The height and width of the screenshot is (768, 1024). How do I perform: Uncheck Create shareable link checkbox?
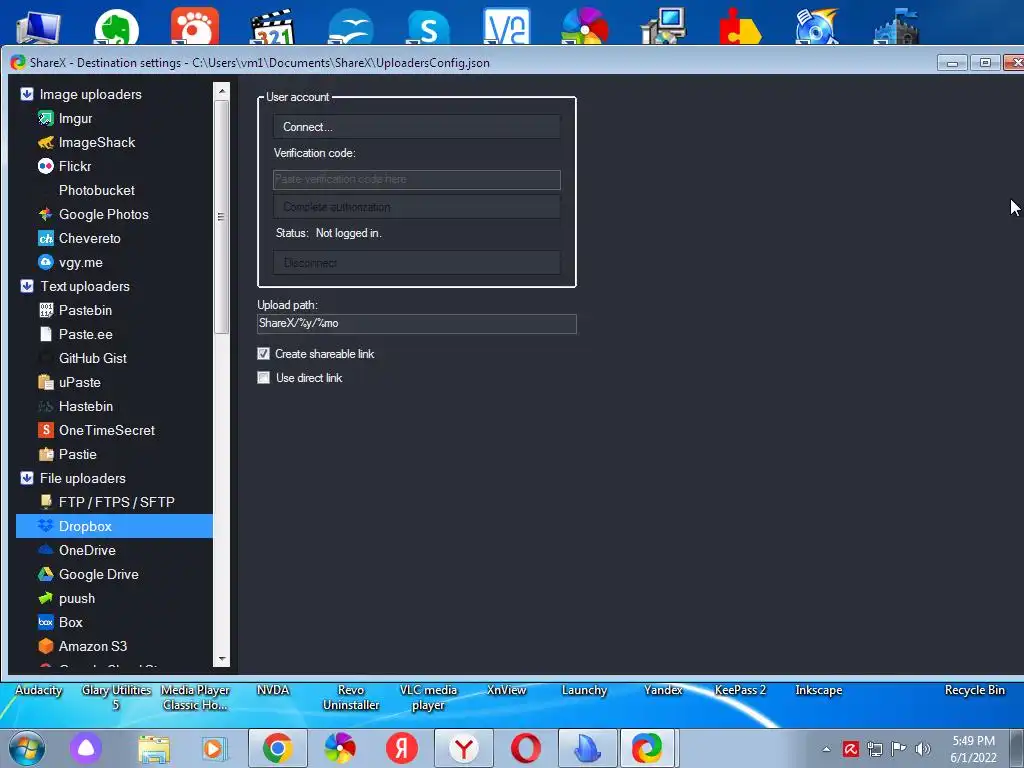(x=263, y=353)
